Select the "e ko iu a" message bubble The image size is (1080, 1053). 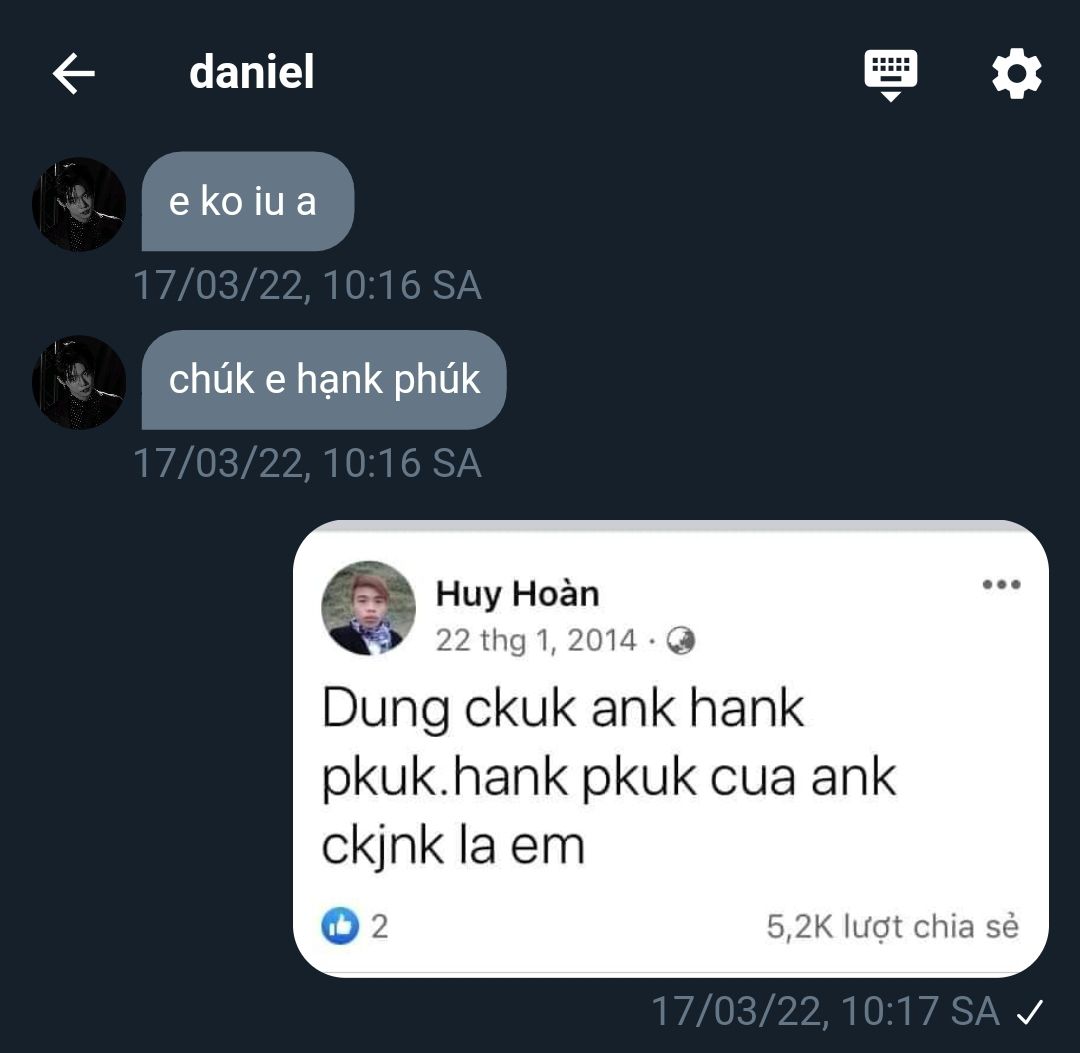[248, 201]
